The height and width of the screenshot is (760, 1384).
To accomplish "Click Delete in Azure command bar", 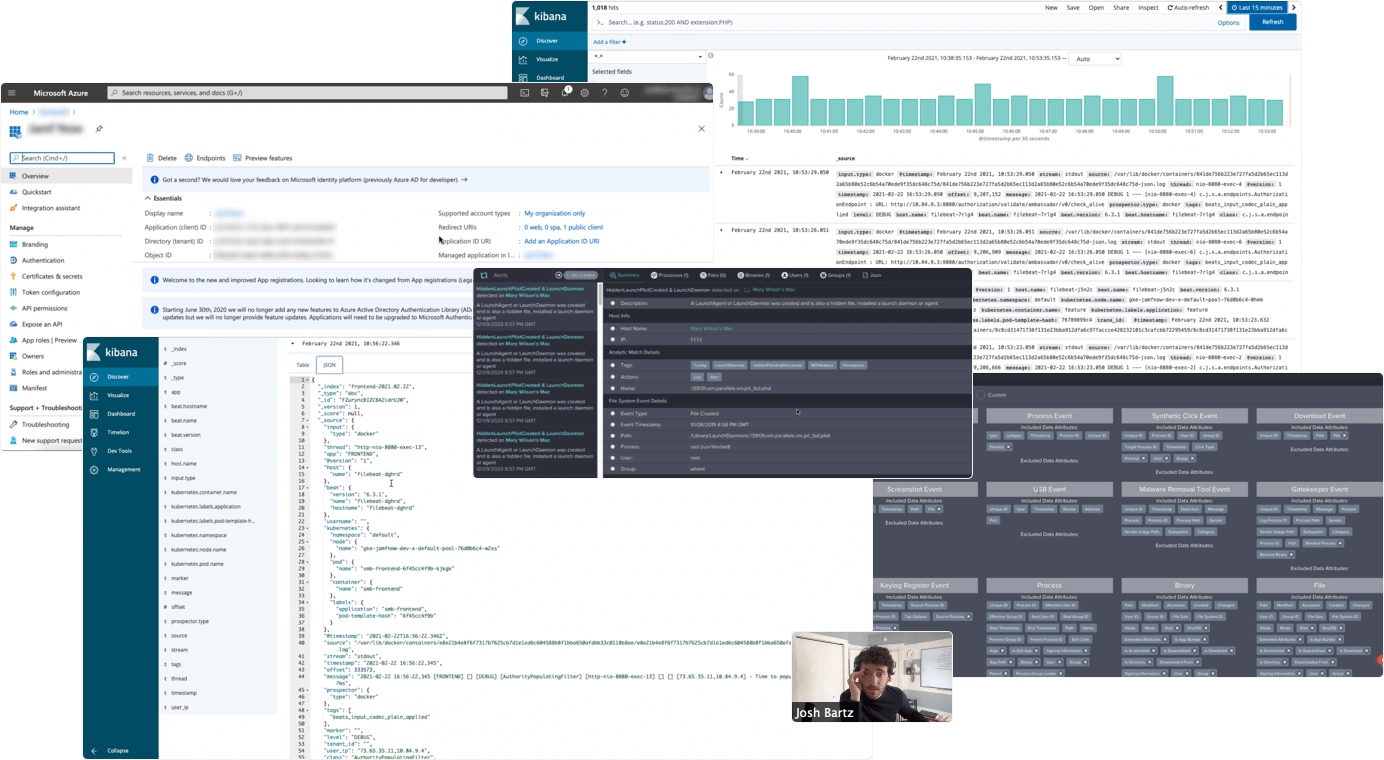I will coord(161,158).
